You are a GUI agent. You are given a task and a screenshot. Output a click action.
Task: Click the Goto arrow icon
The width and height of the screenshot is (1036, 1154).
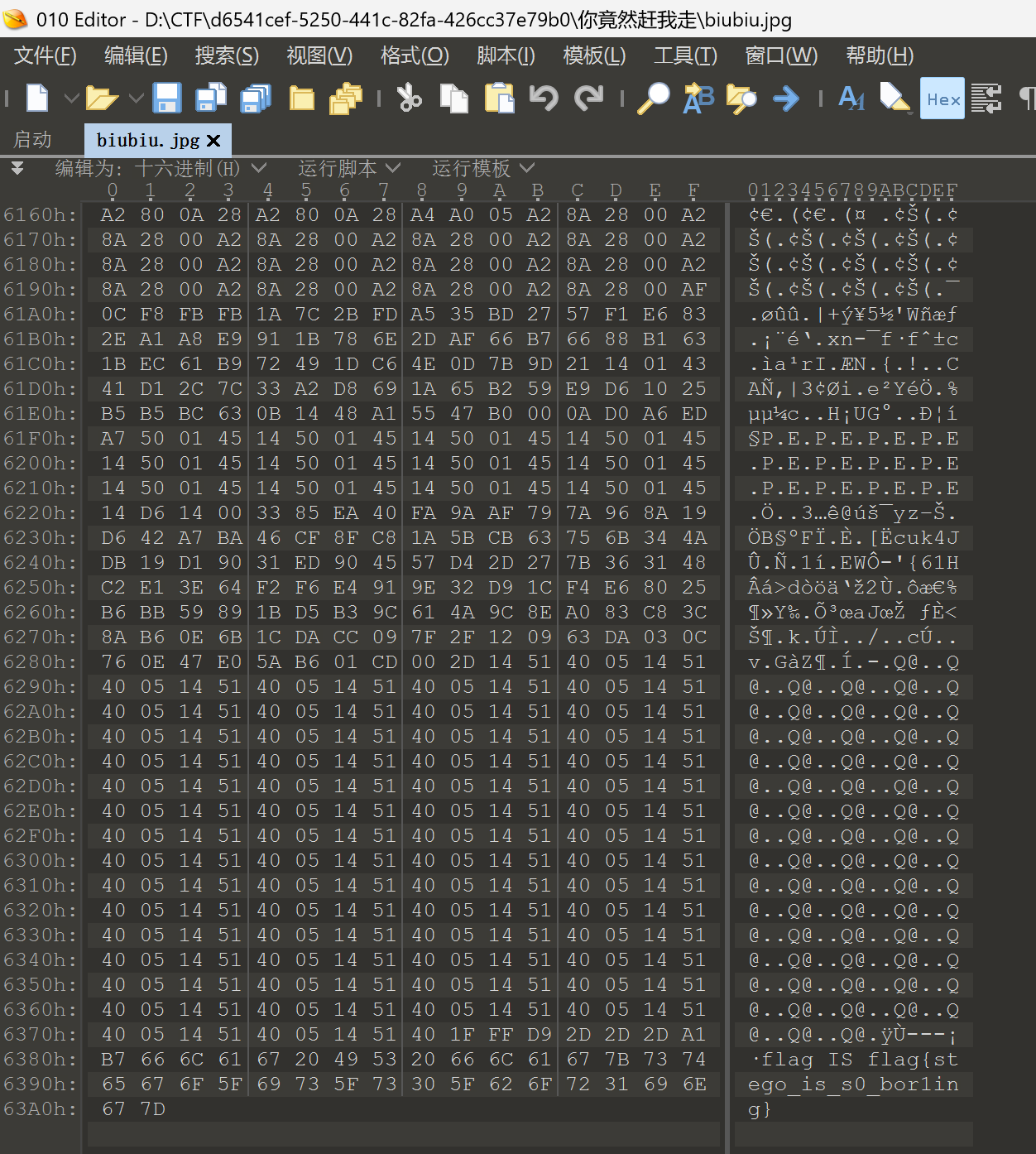pos(785,99)
